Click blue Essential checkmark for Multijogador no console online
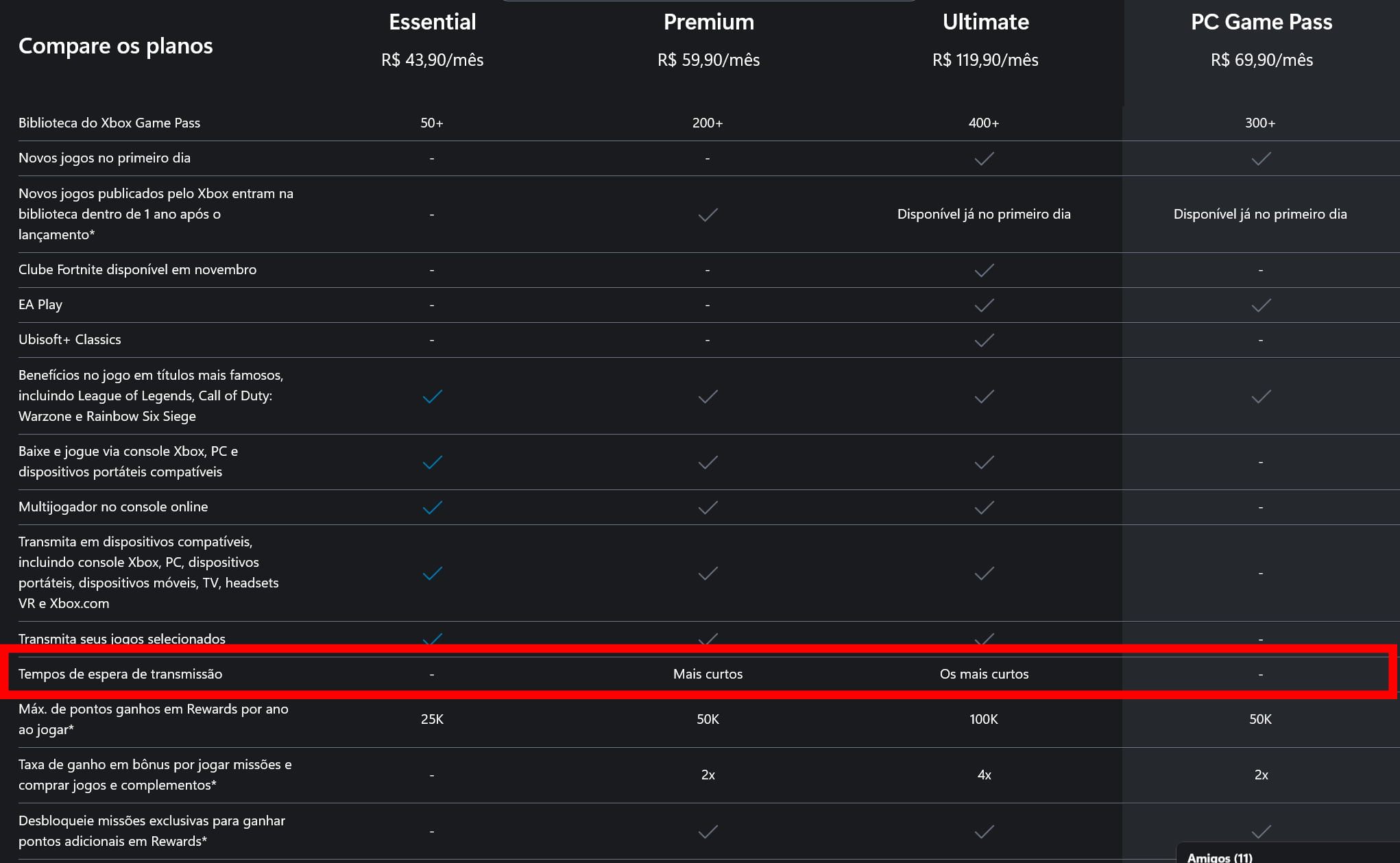 click(x=432, y=507)
